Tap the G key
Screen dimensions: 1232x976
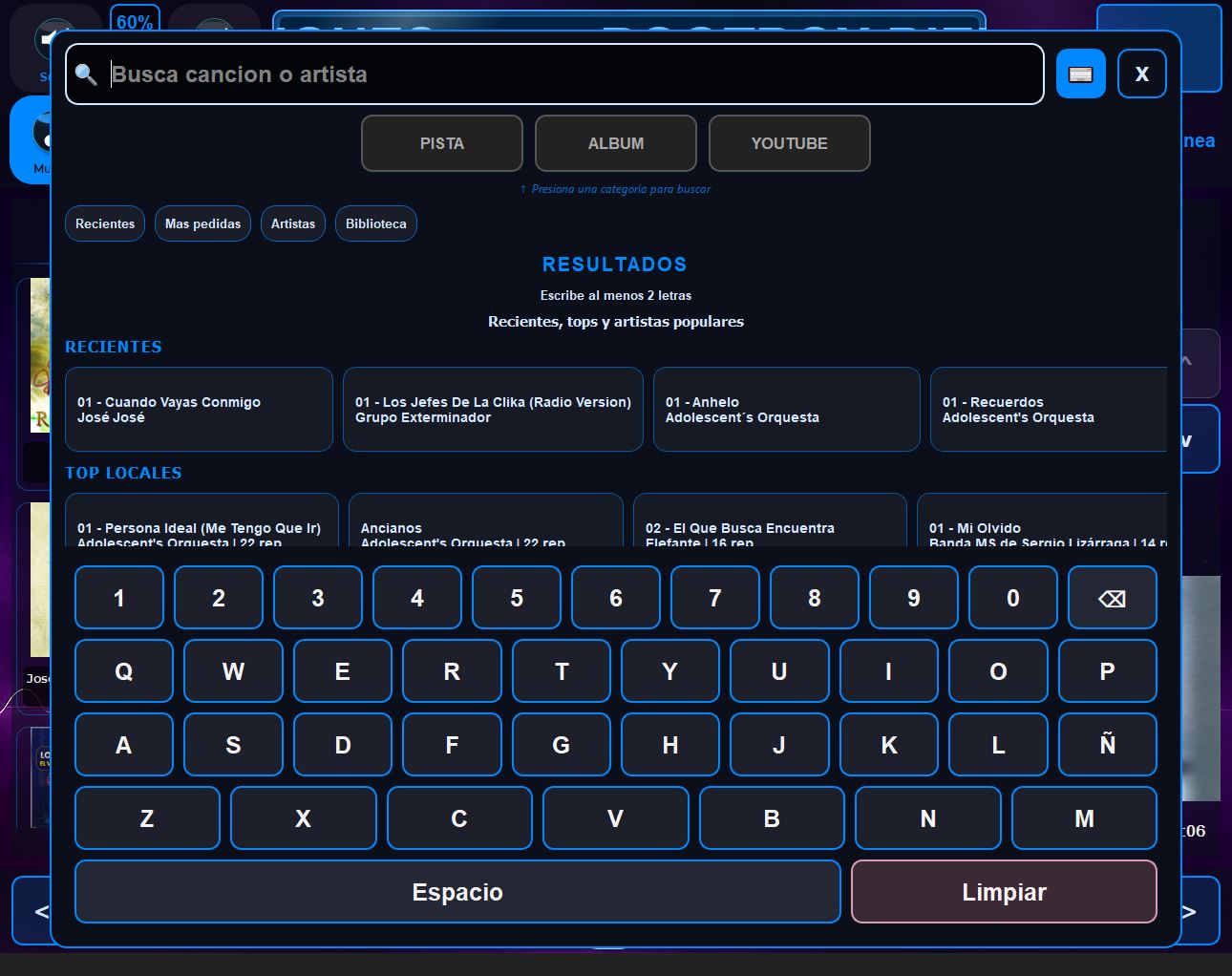click(x=562, y=745)
